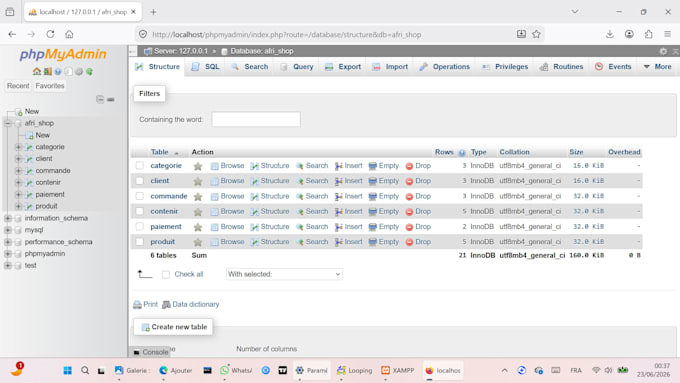Show the Favorites tables list
Image resolution: width=680 pixels, height=383 pixels.
(50, 86)
